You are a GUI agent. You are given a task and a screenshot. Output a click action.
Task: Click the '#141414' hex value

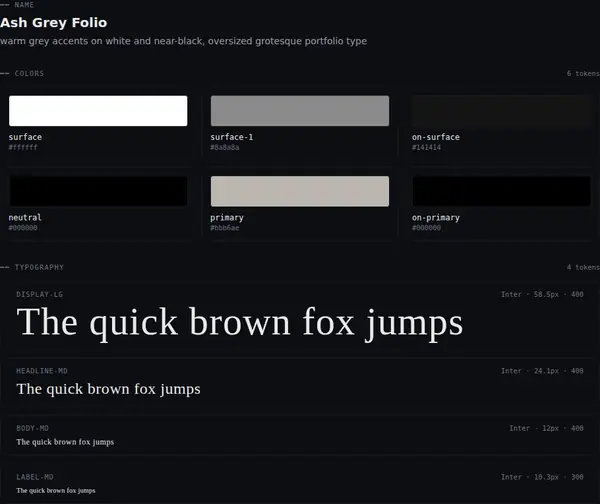point(426,147)
